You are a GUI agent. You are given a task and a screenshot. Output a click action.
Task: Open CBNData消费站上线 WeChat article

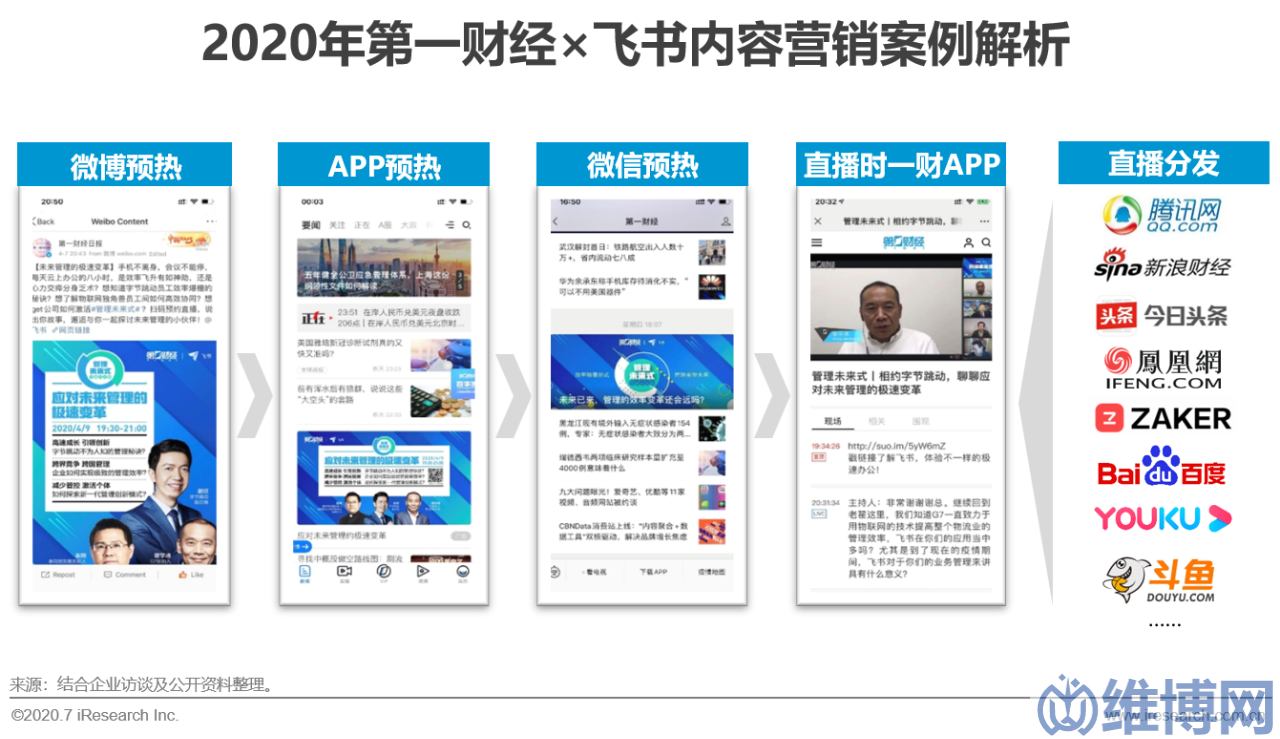[642, 531]
